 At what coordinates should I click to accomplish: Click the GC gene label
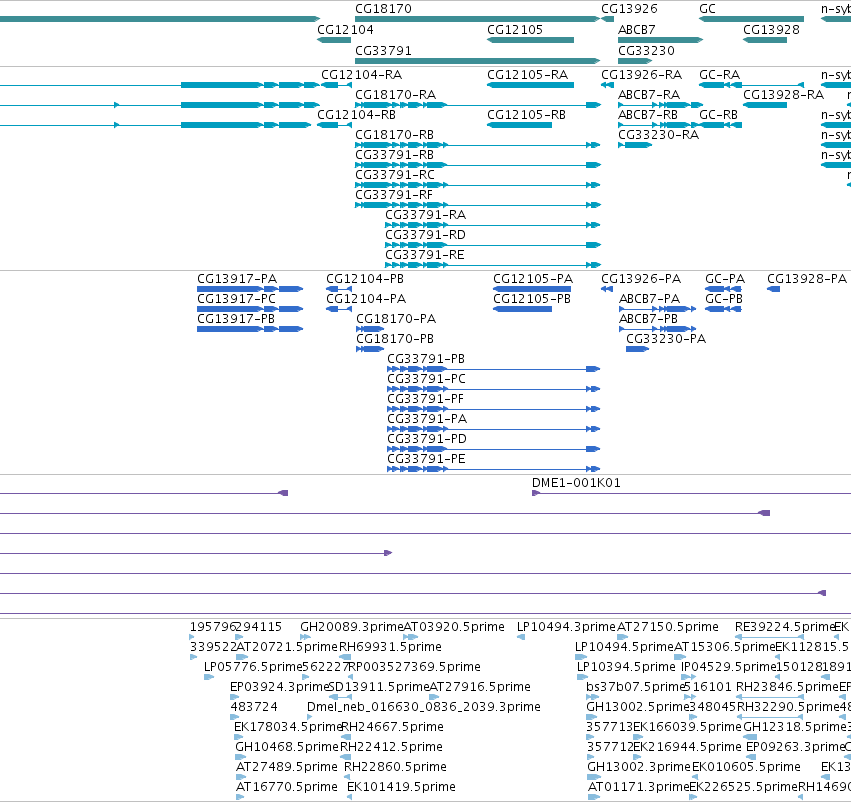click(x=708, y=9)
